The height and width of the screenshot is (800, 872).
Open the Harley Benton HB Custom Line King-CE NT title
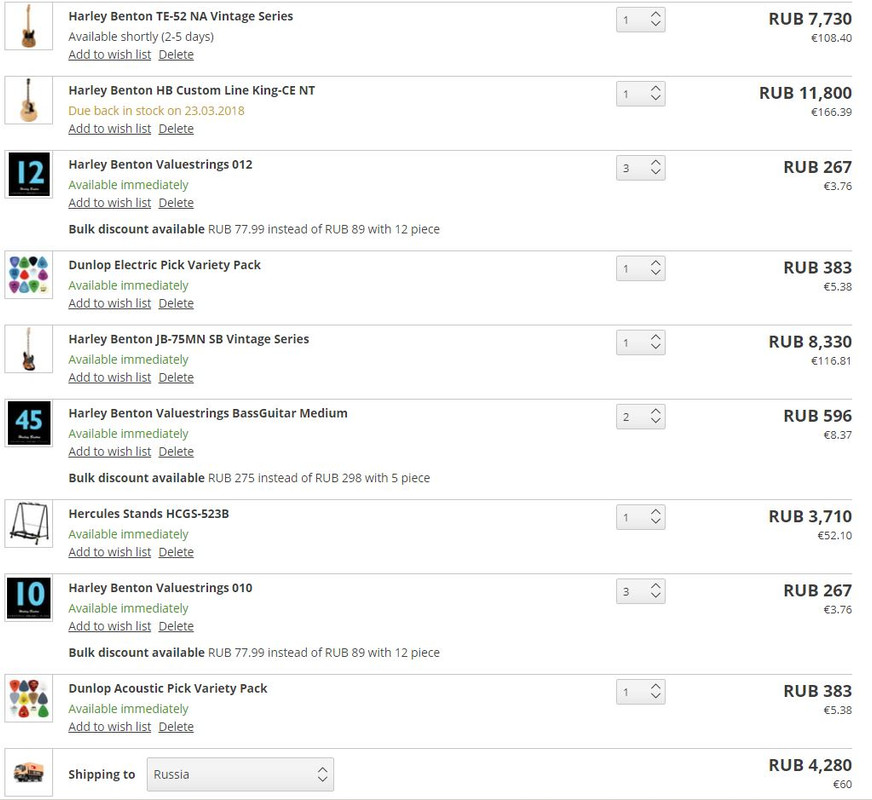[x=192, y=90]
